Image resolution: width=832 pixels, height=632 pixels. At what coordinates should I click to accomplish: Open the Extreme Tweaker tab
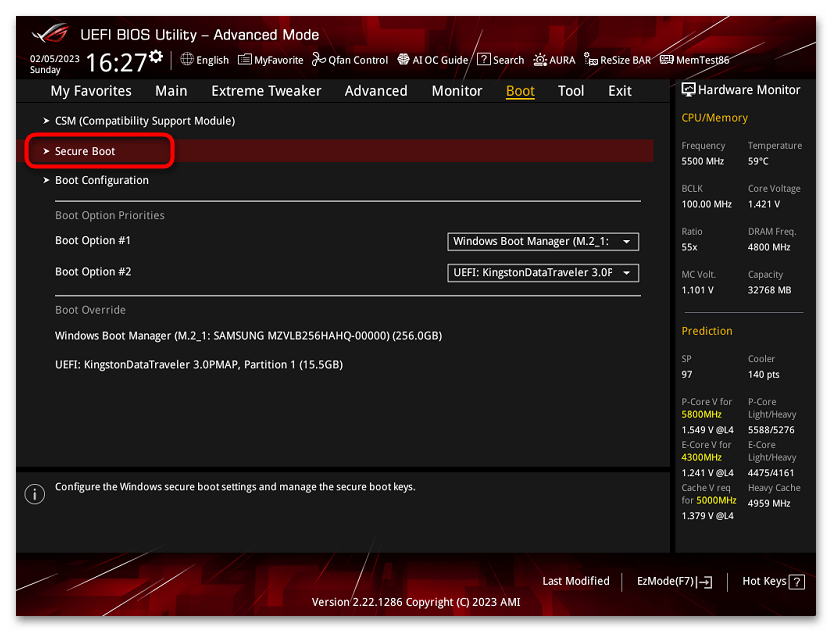[x=266, y=91]
